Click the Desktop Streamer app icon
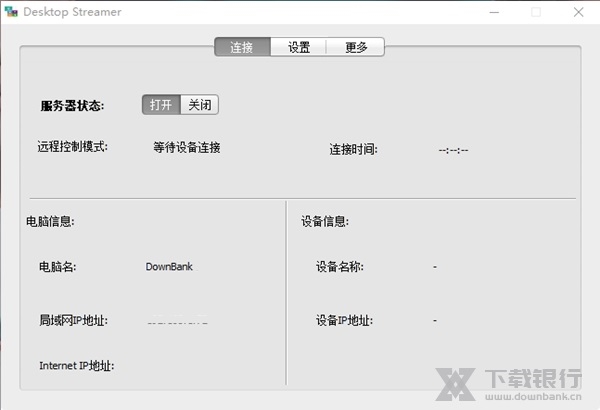The image size is (600, 410). (11, 12)
